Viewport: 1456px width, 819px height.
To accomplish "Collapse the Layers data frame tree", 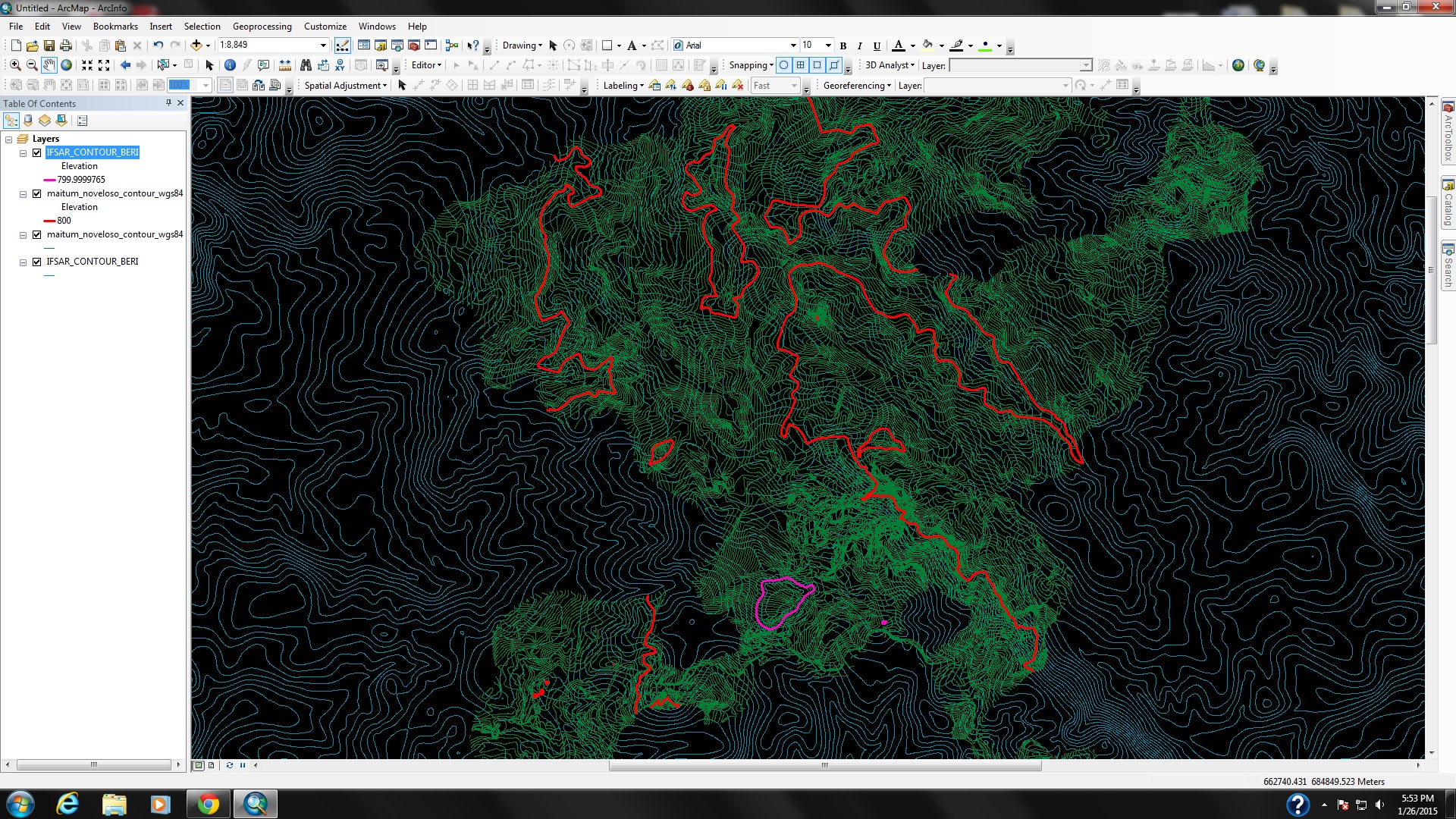I will pyautogui.click(x=9, y=140).
